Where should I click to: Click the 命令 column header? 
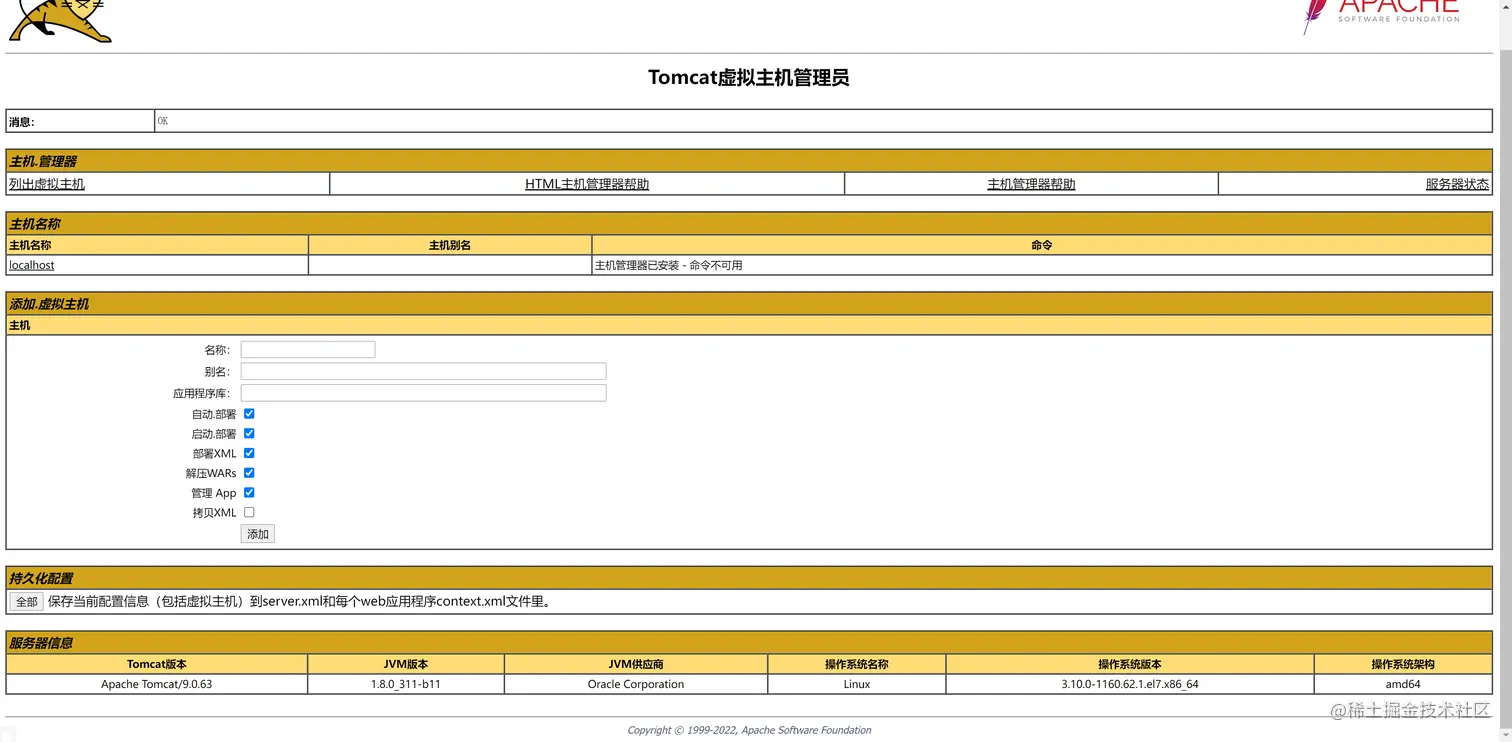tap(1042, 245)
